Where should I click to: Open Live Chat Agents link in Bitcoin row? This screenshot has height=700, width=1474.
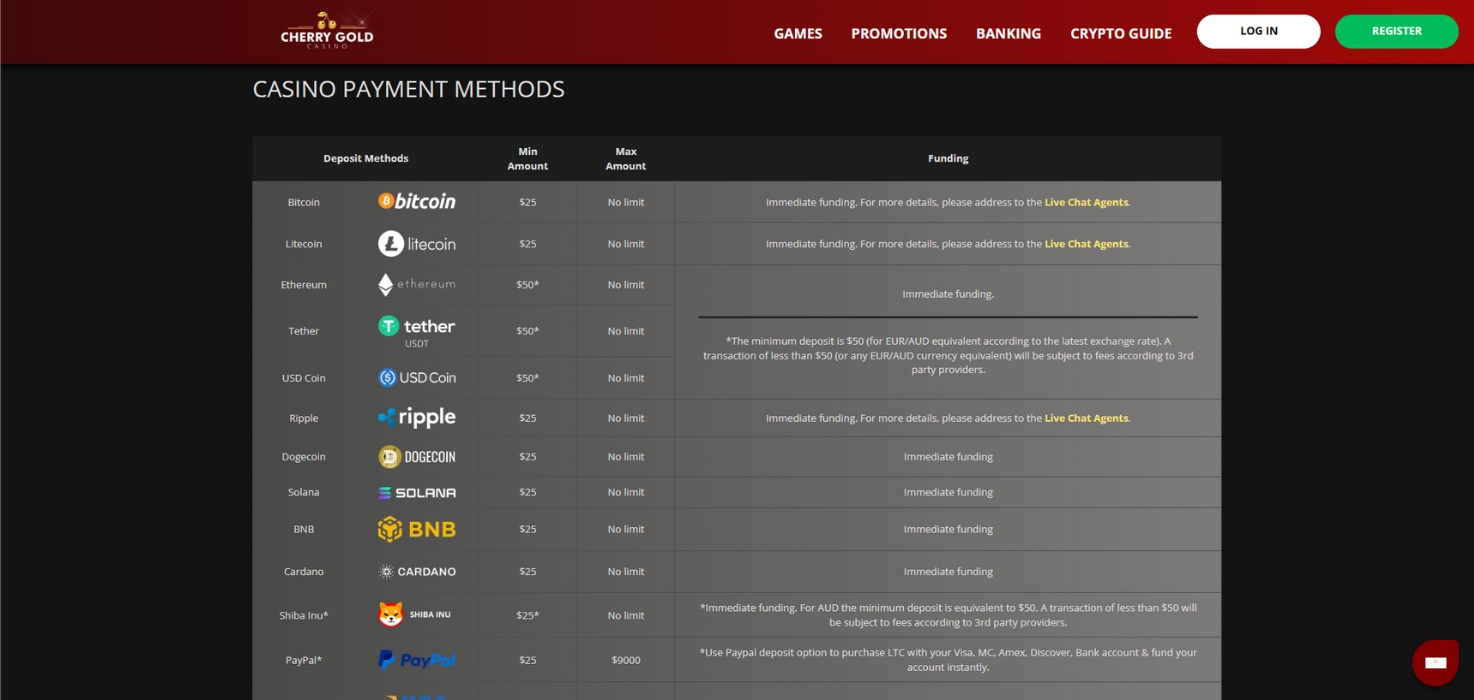point(1086,202)
